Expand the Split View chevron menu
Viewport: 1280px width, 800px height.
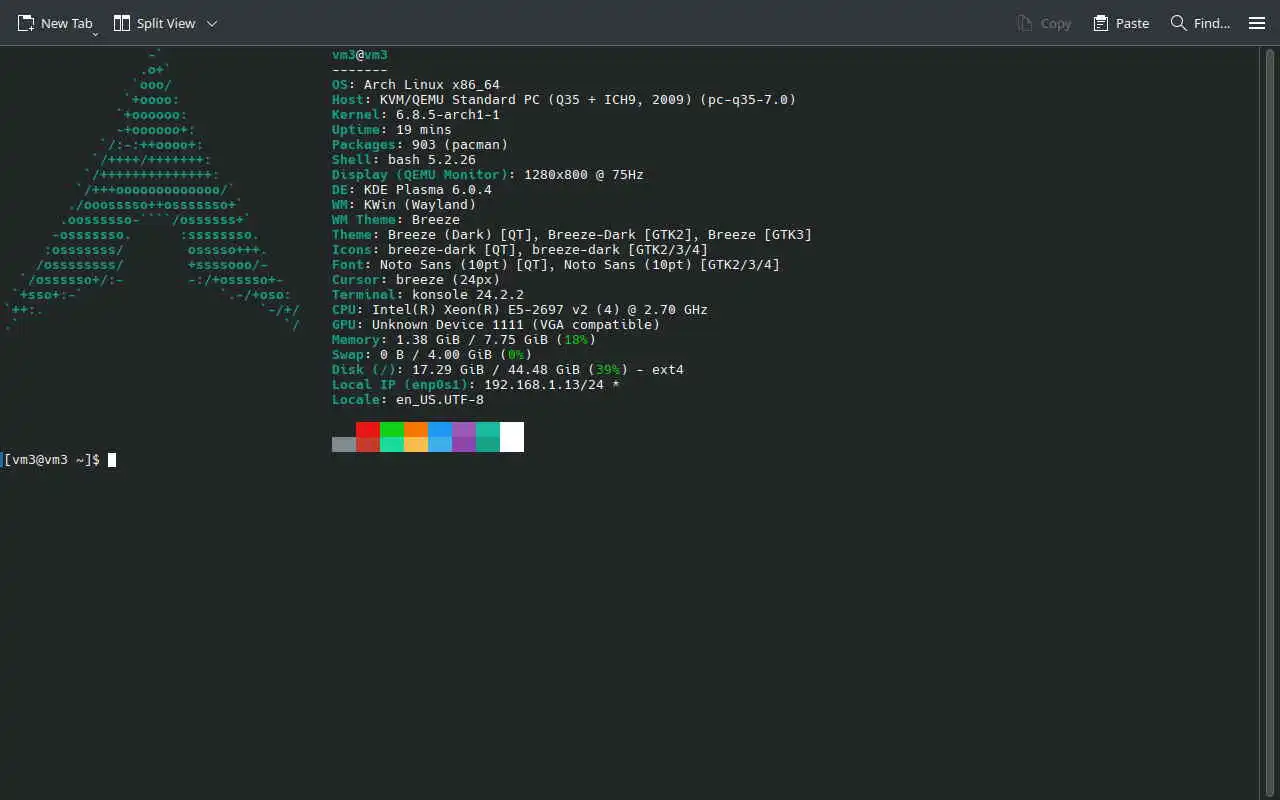click(x=212, y=23)
